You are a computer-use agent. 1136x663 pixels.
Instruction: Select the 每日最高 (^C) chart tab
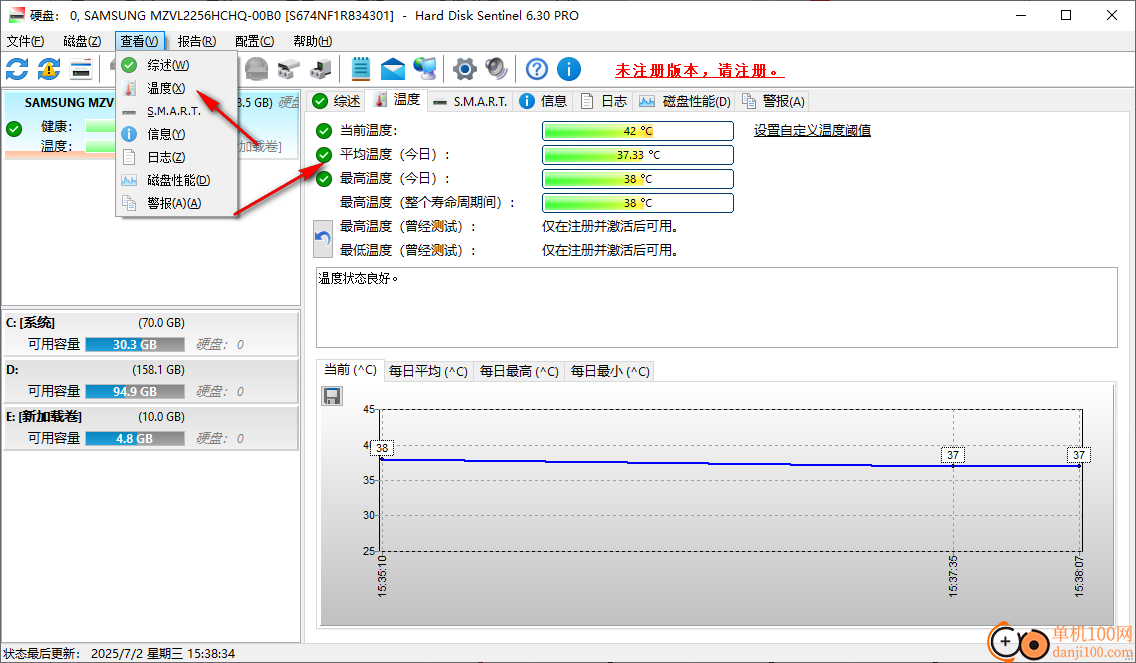click(519, 372)
